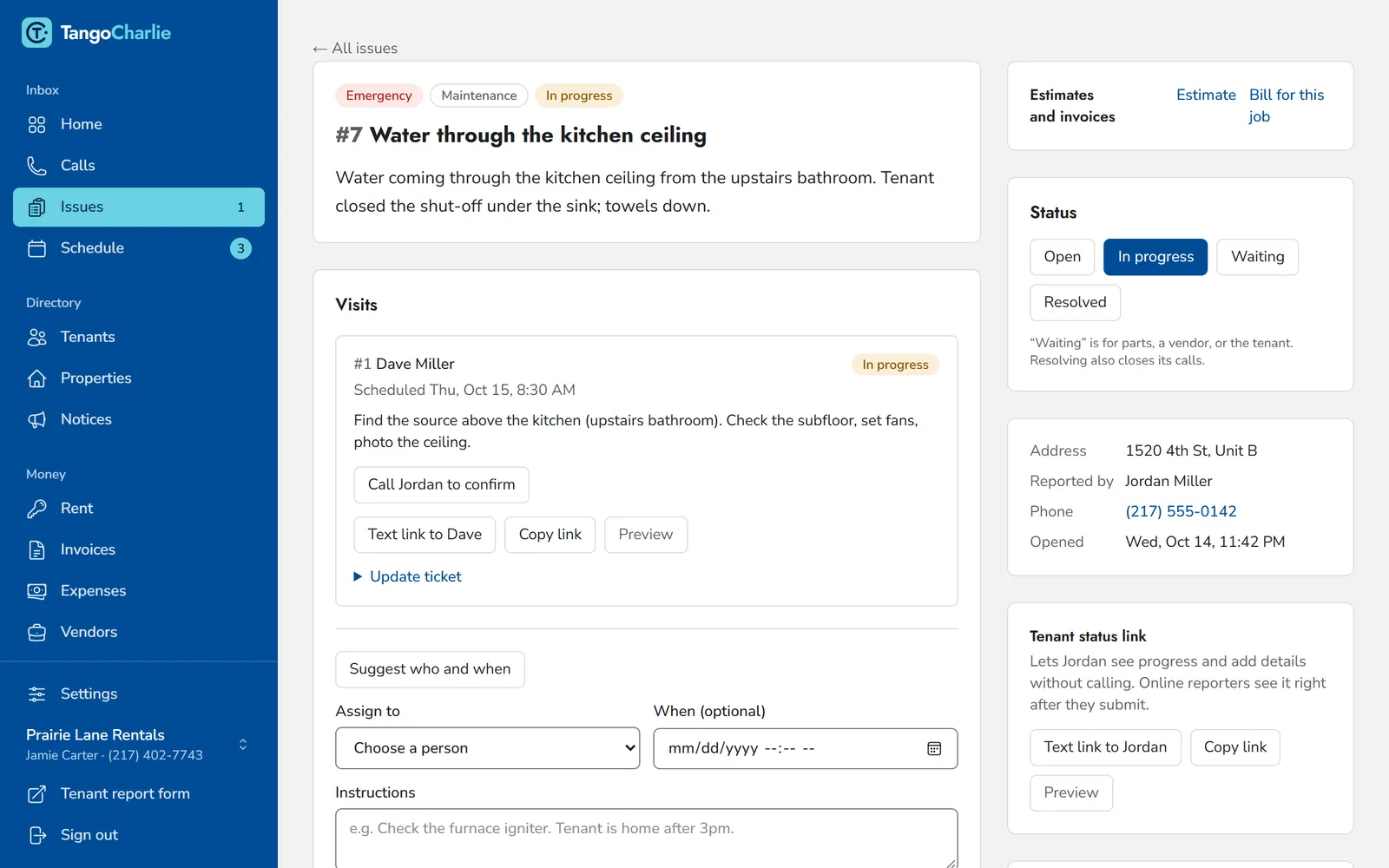Image resolution: width=1389 pixels, height=868 pixels.
Task: Click the Home grid icon
Action: click(36, 125)
